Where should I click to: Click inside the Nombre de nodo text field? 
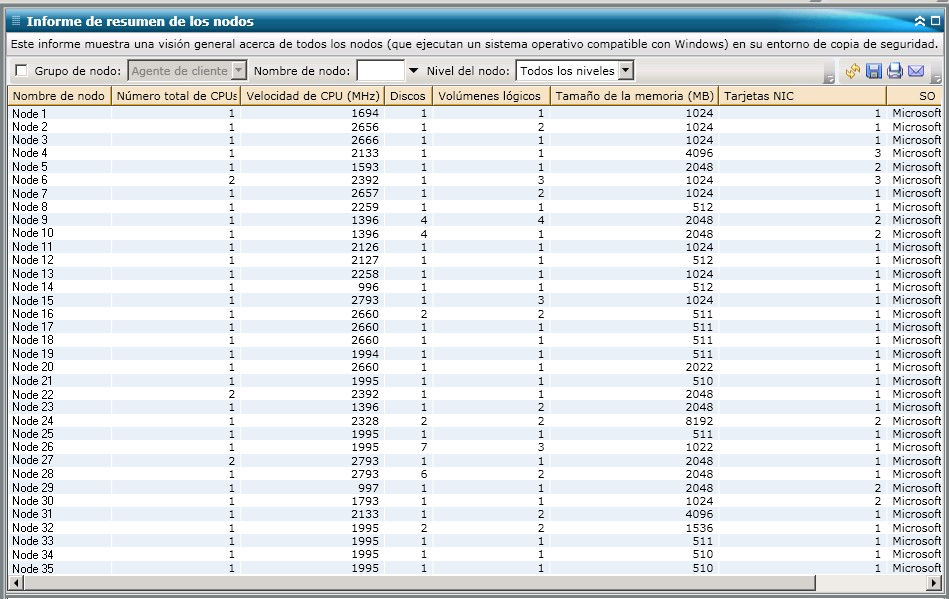click(x=380, y=71)
